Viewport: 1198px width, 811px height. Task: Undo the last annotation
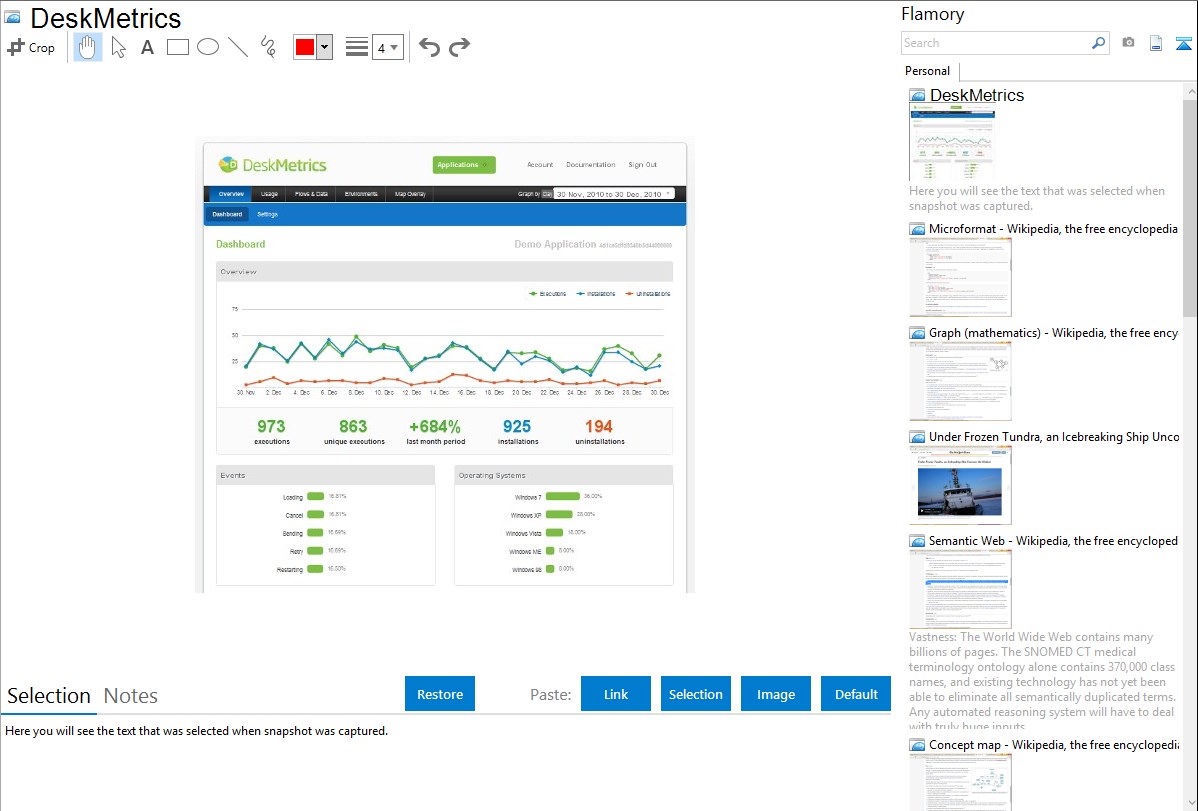tap(429, 47)
